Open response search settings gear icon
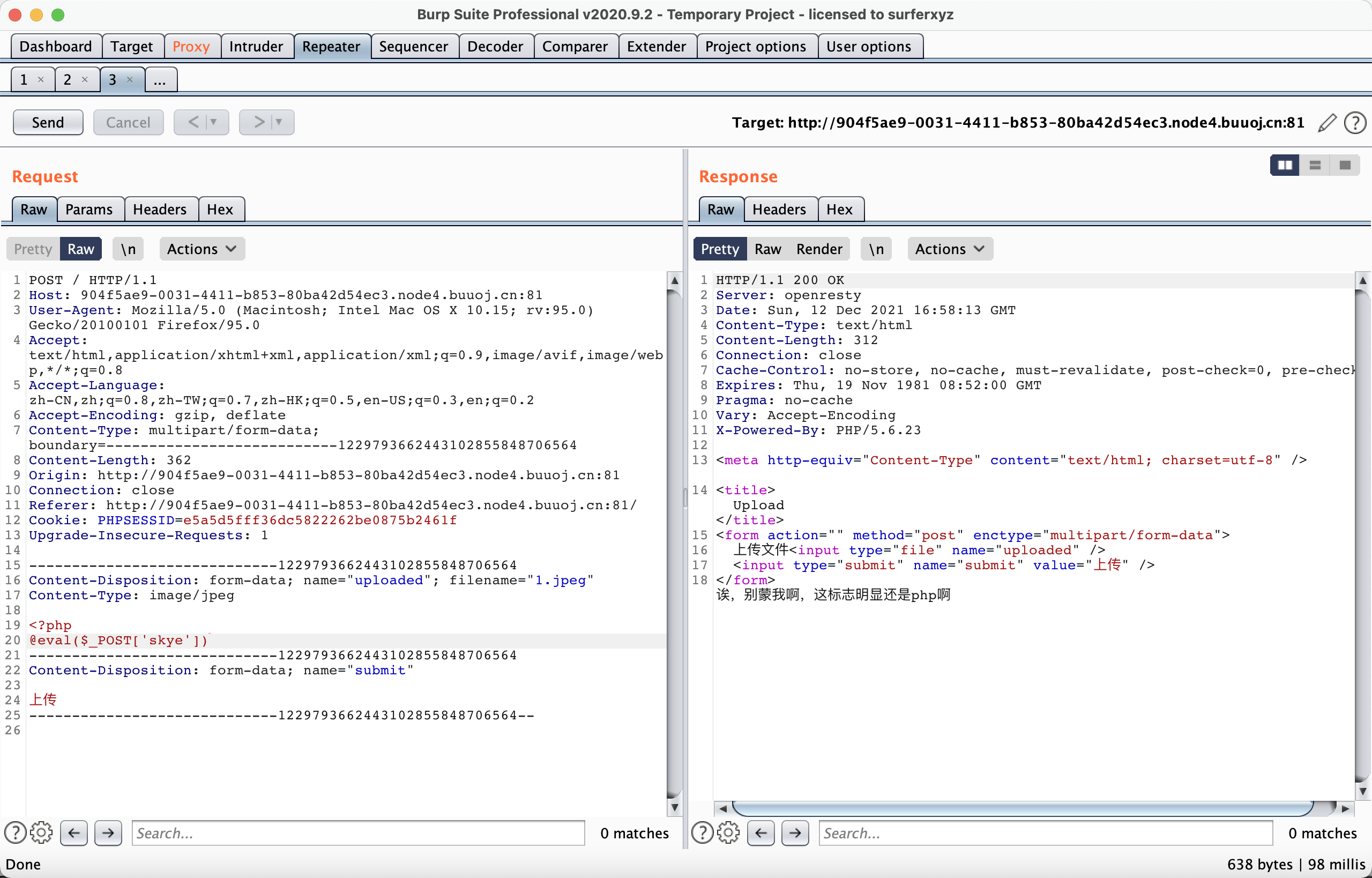This screenshot has height=878, width=1372. pos(728,833)
